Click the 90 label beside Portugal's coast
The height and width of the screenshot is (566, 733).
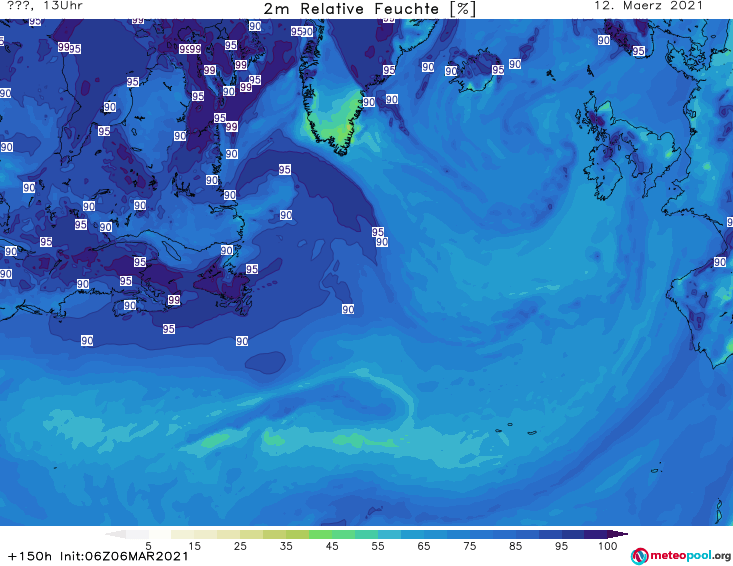coord(720,262)
